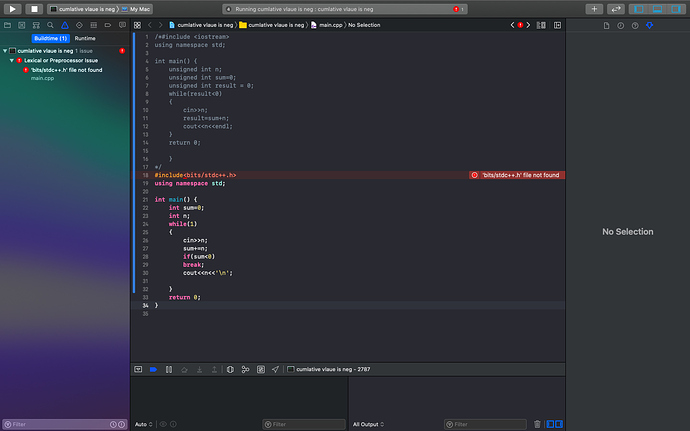Open the 'All Output' console dropdown
The image size is (690, 431).
click(x=368, y=424)
